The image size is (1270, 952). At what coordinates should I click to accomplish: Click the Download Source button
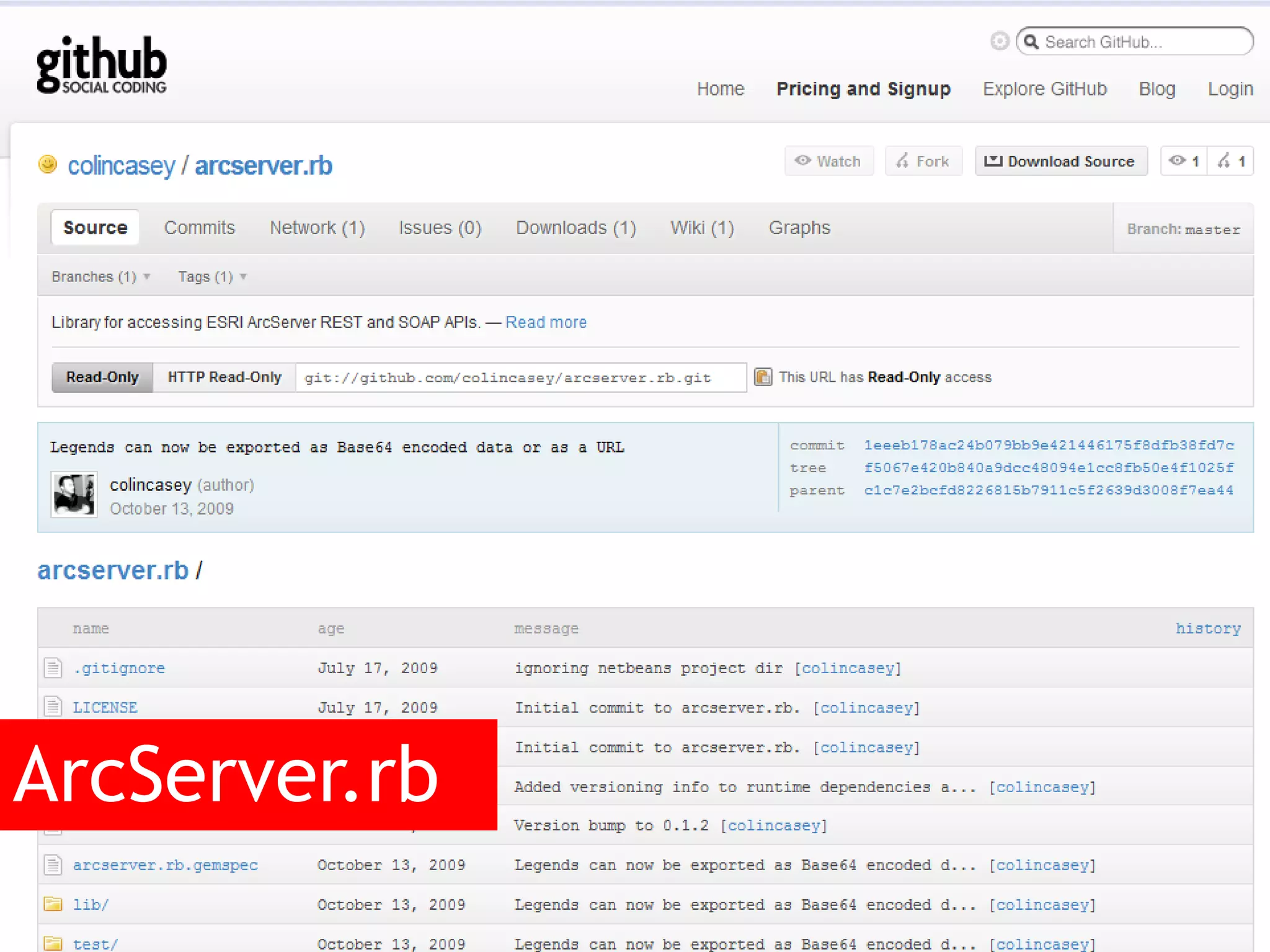click(1061, 161)
